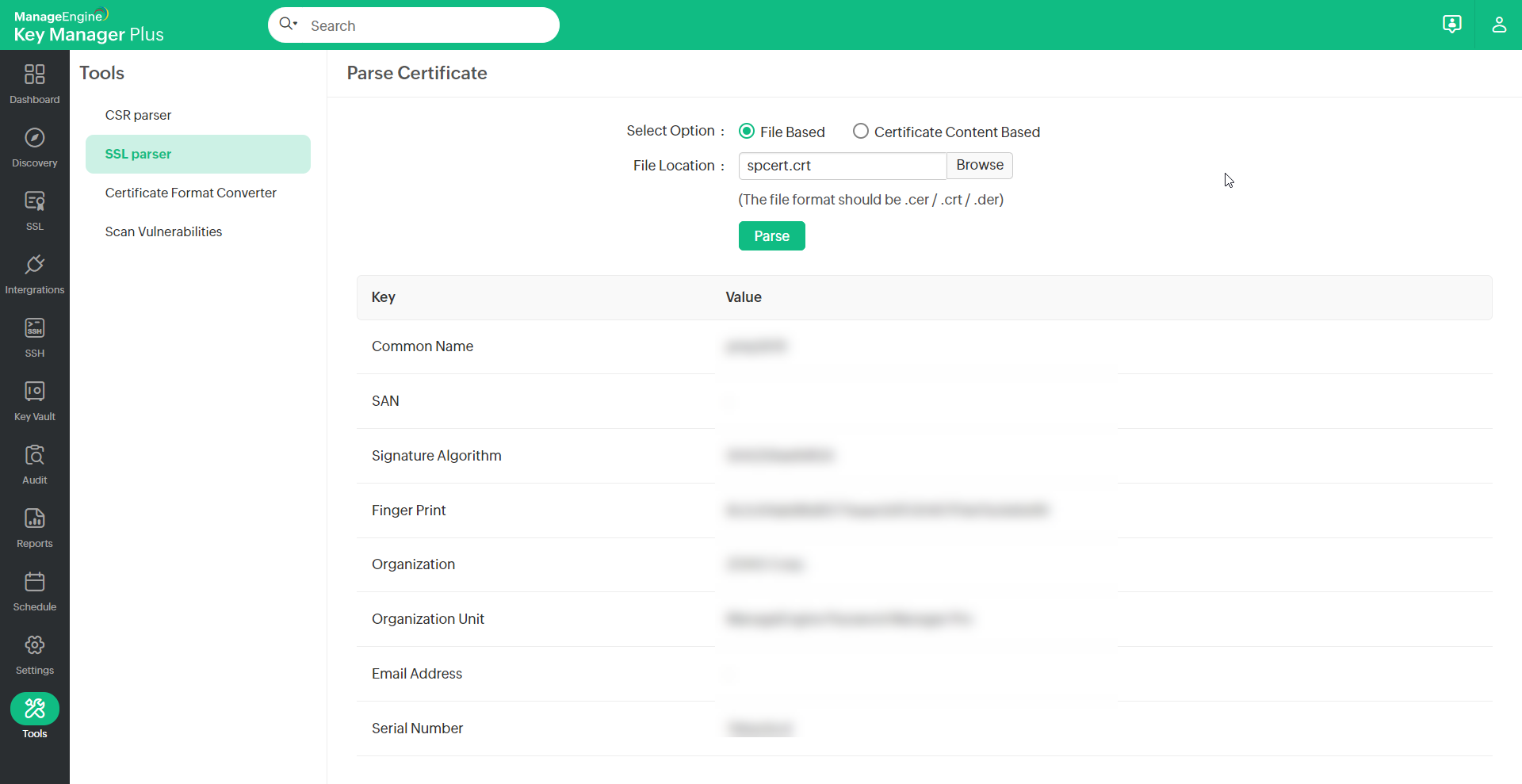Click the Browse button
The height and width of the screenshot is (784, 1522).
pos(980,165)
